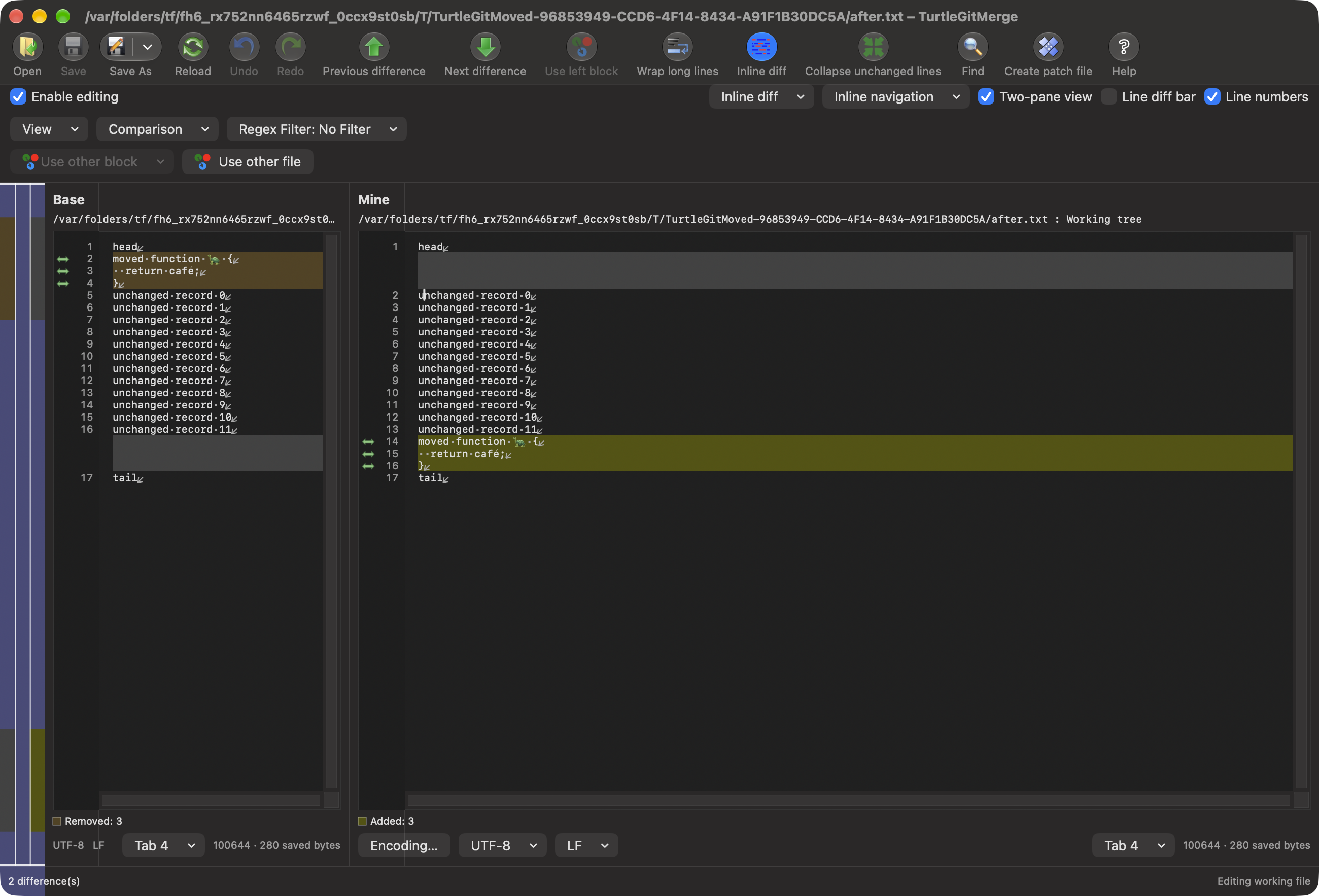Toggle the Inline diff toolbar icon
Screen dimensions: 1319x896
pyautogui.click(x=761, y=47)
